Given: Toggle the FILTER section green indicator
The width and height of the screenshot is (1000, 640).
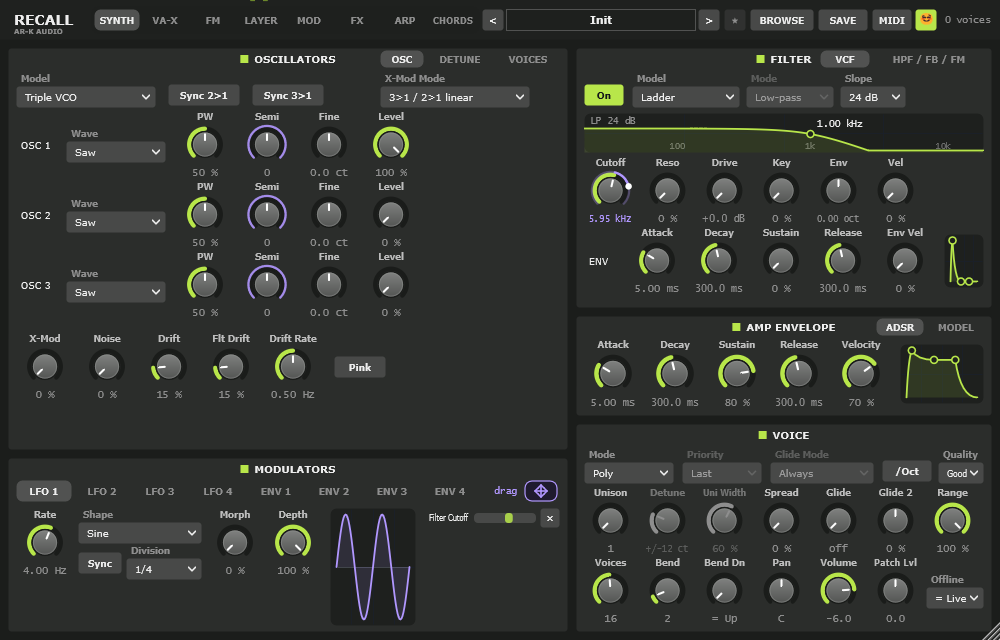Looking at the screenshot, I should coord(760,59).
